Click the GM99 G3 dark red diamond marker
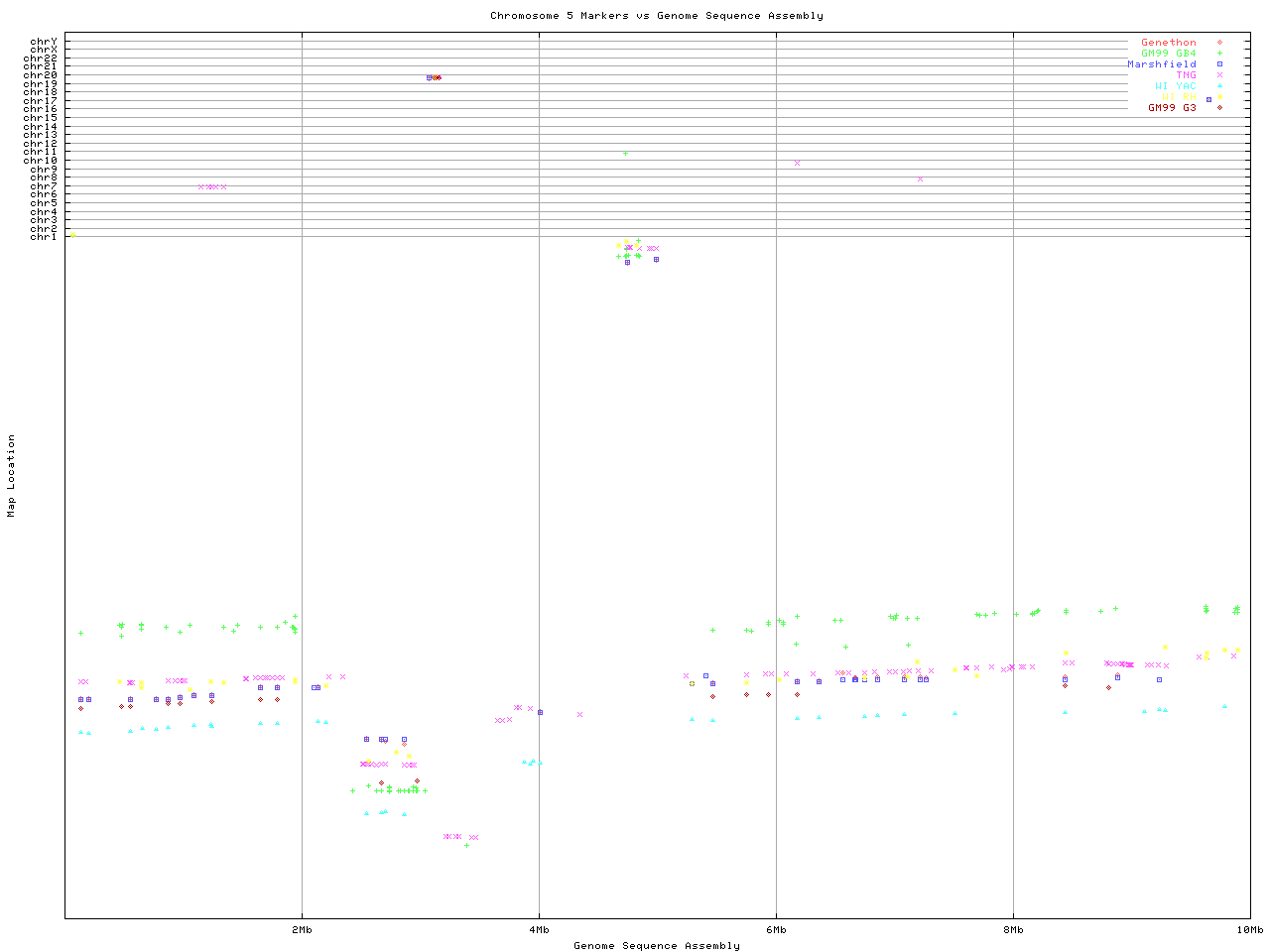Viewport: 1270px width, 952px height. coord(1219,107)
